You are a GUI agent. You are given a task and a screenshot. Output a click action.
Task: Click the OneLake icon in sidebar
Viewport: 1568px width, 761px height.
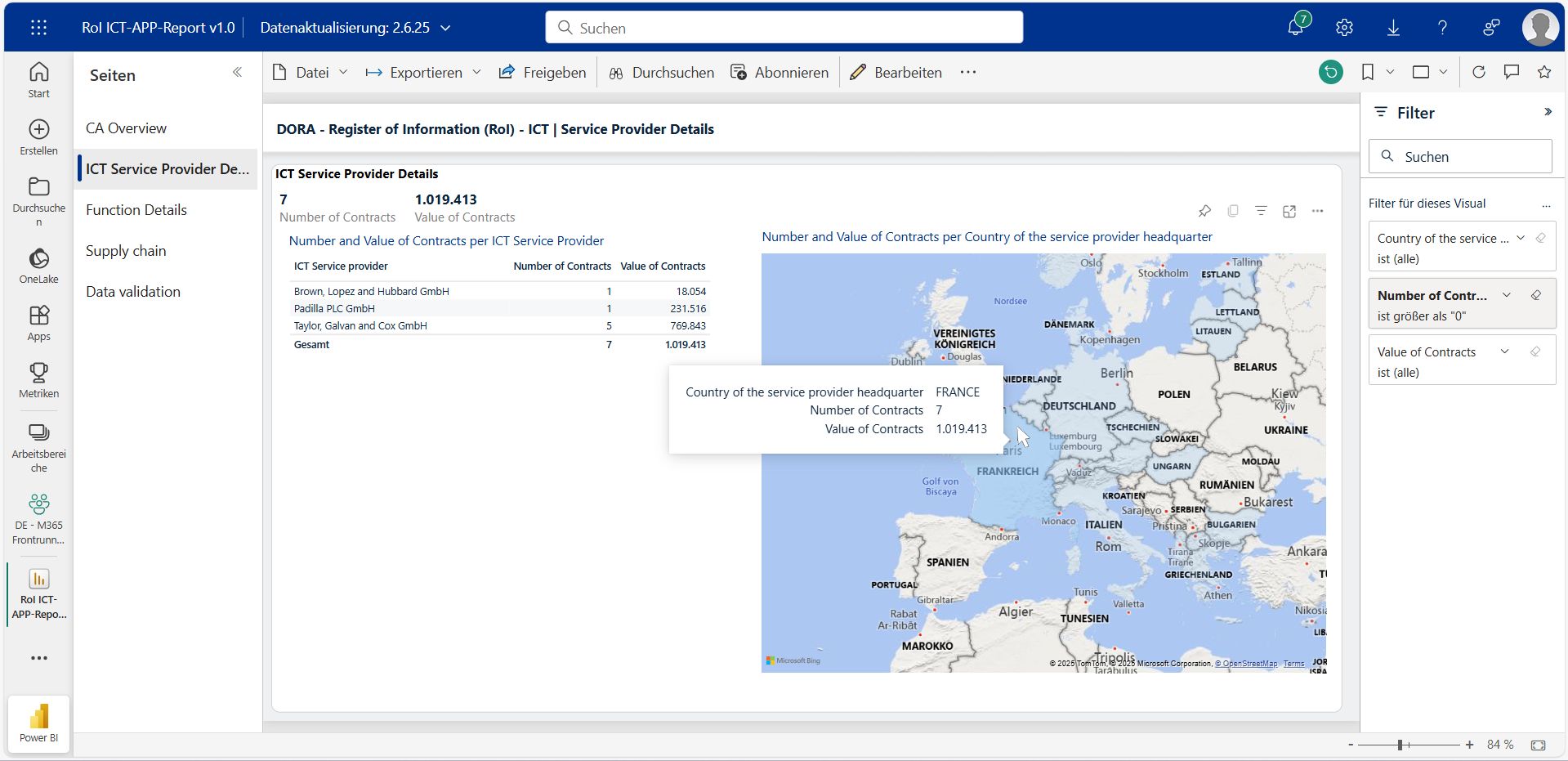pyautogui.click(x=38, y=266)
